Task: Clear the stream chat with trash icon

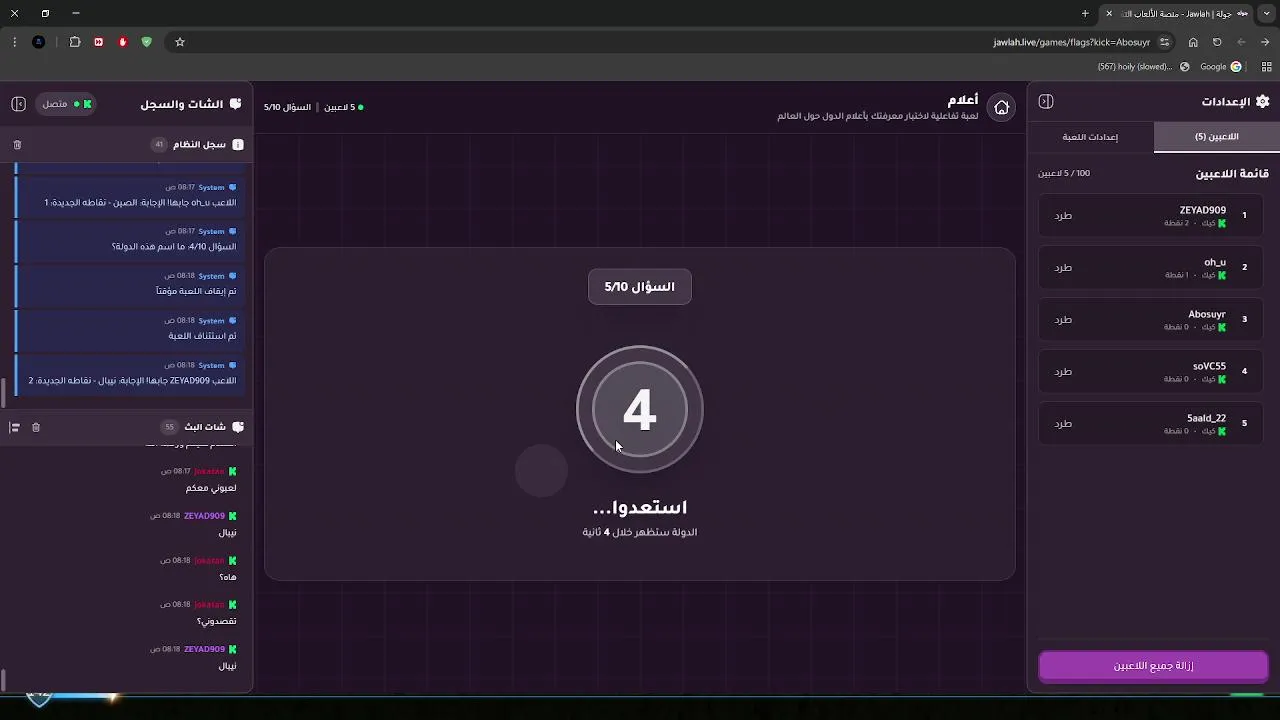Action: pos(36,427)
